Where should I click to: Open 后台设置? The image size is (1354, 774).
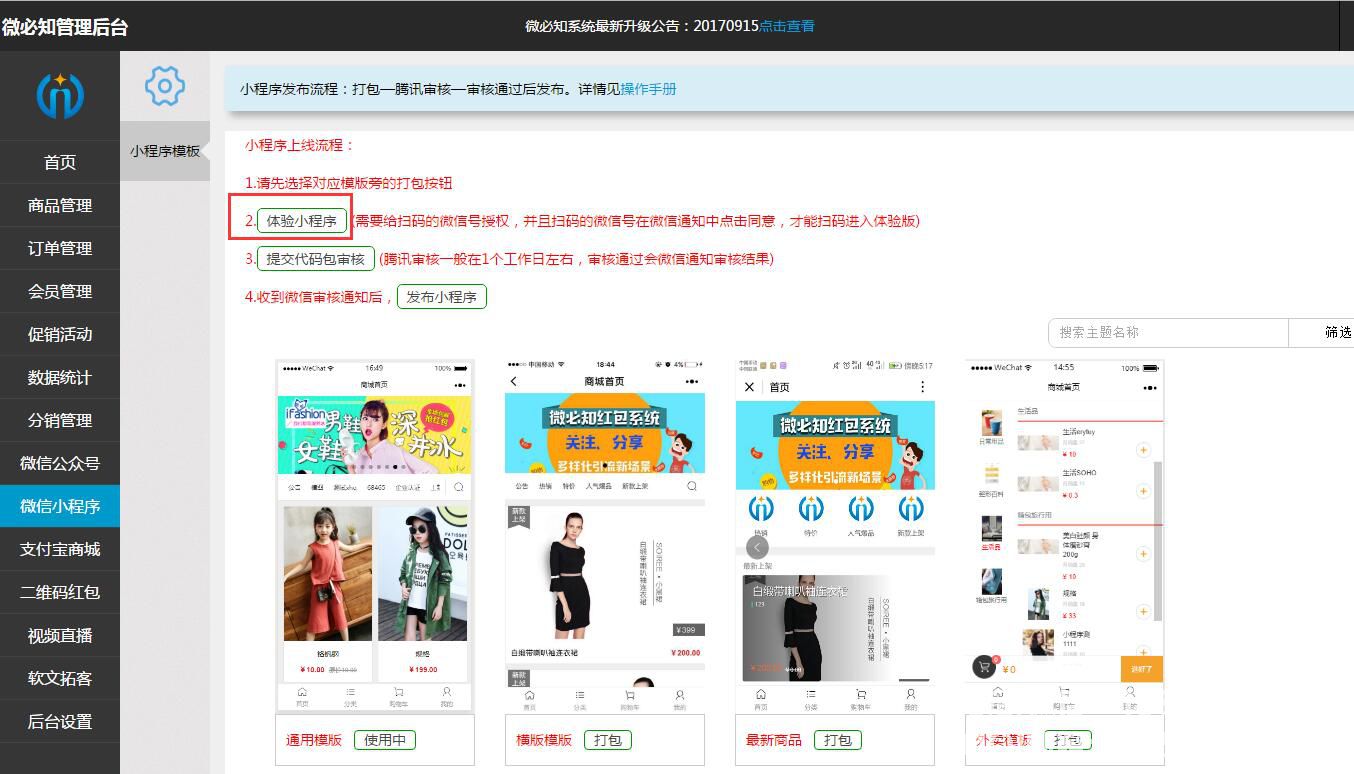pos(60,721)
